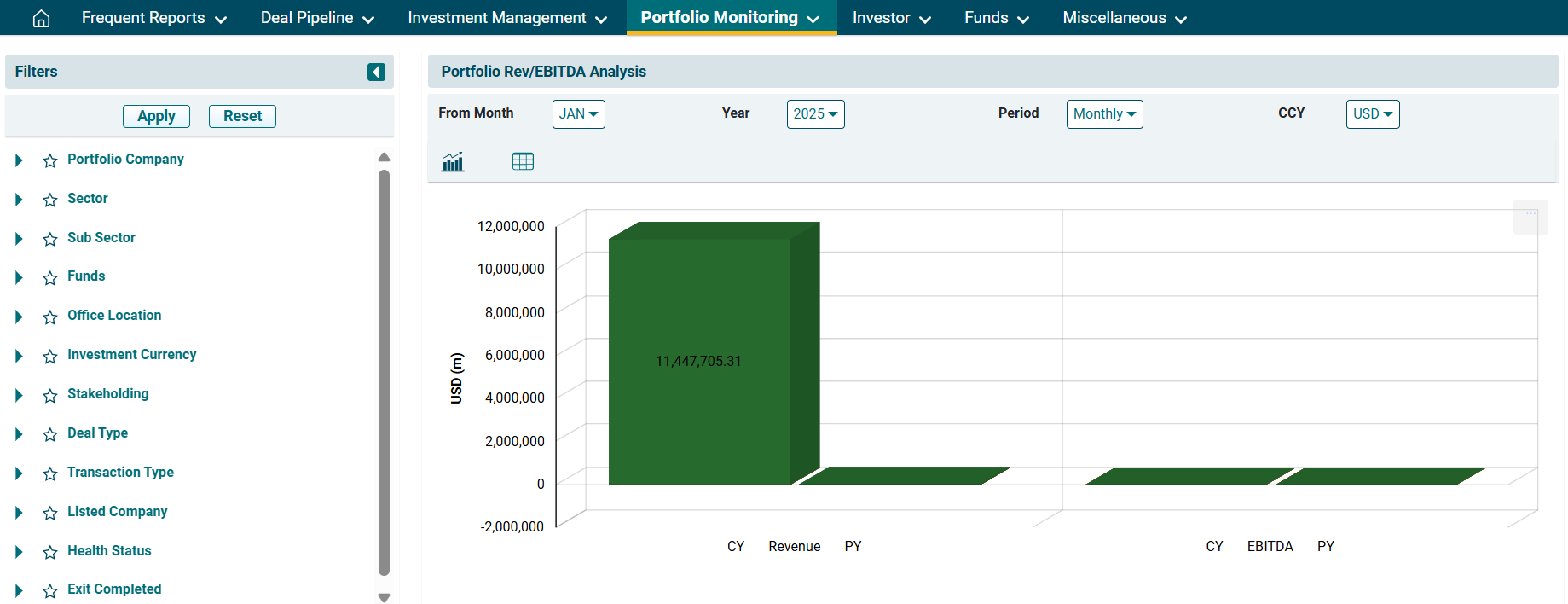This screenshot has width=1568, height=604.
Task: Click the Home icon in navigation bar
Action: (x=41, y=18)
